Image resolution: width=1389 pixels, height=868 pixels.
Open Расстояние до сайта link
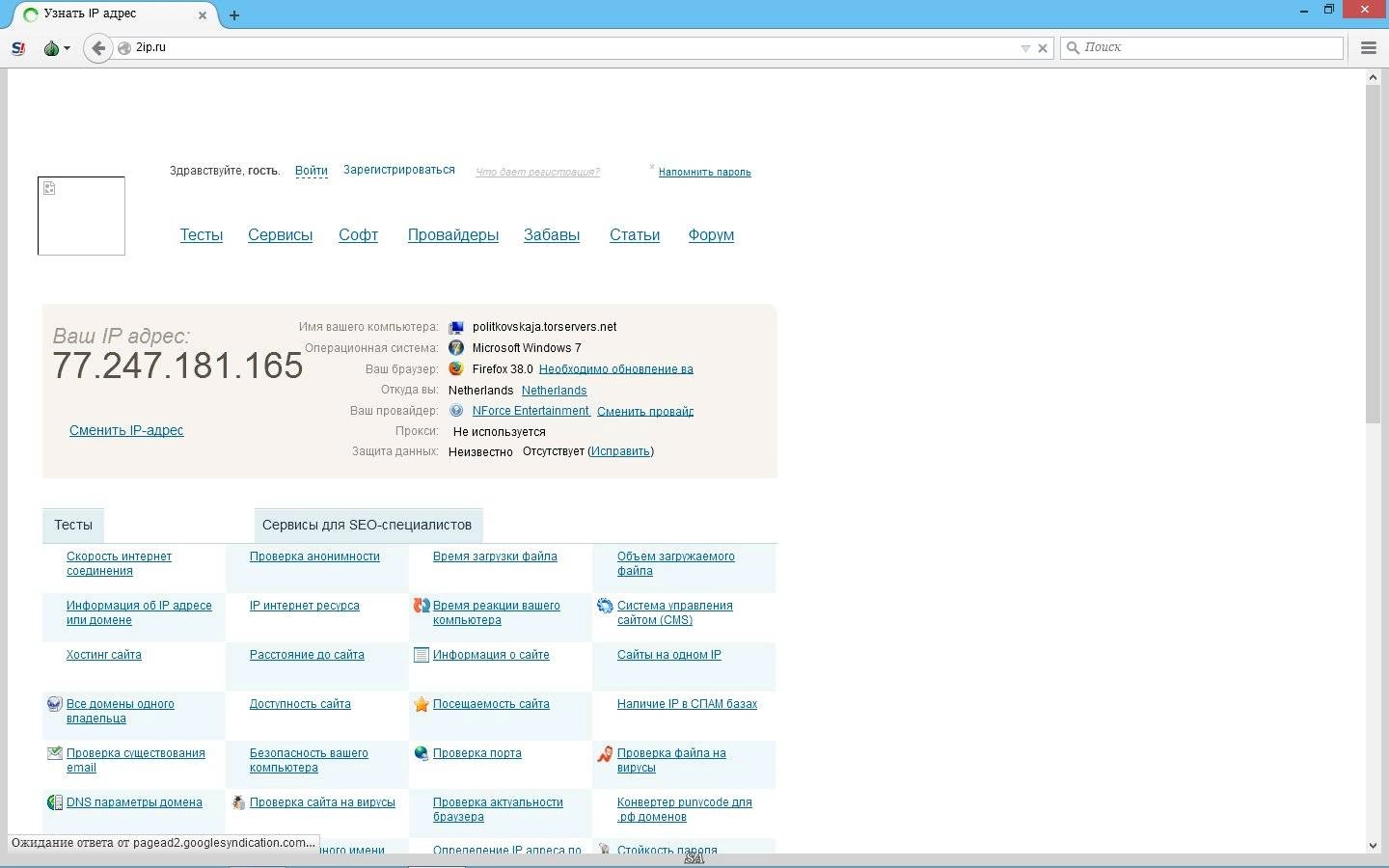coord(307,655)
